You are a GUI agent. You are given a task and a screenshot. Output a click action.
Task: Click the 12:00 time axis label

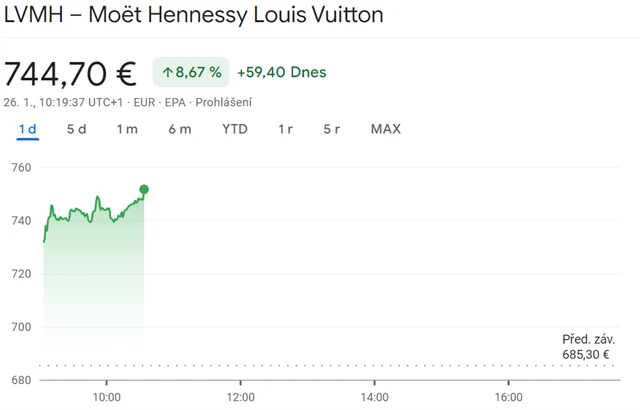coord(240,396)
